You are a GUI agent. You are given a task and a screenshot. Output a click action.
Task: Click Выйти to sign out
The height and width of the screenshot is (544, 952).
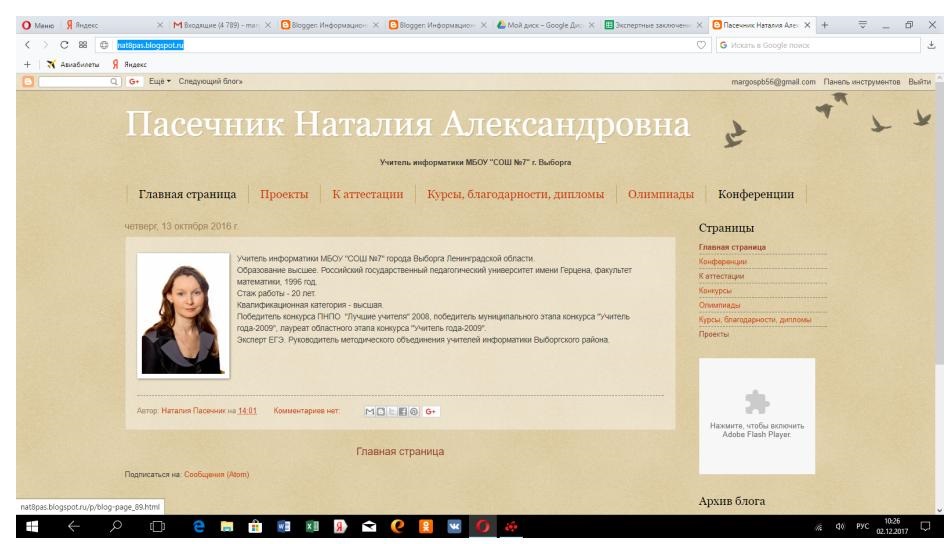[x=919, y=82]
